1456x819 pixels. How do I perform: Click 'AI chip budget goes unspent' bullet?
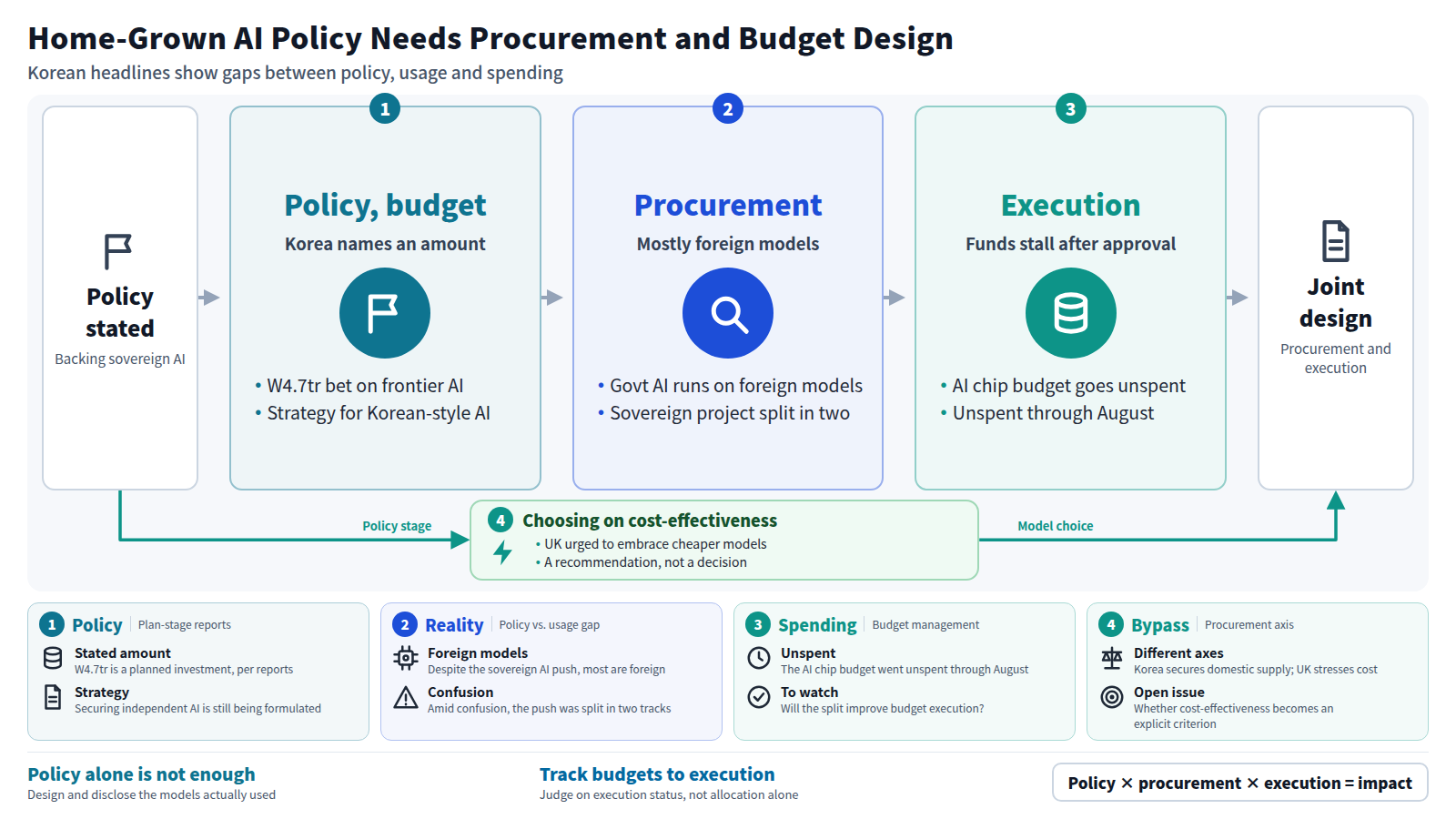pyautogui.click(x=1069, y=386)
